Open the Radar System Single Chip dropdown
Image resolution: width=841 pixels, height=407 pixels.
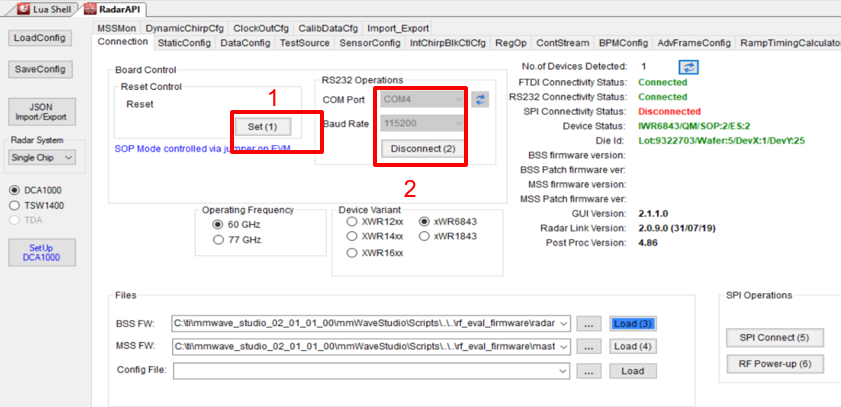click(x=42, y=158)
